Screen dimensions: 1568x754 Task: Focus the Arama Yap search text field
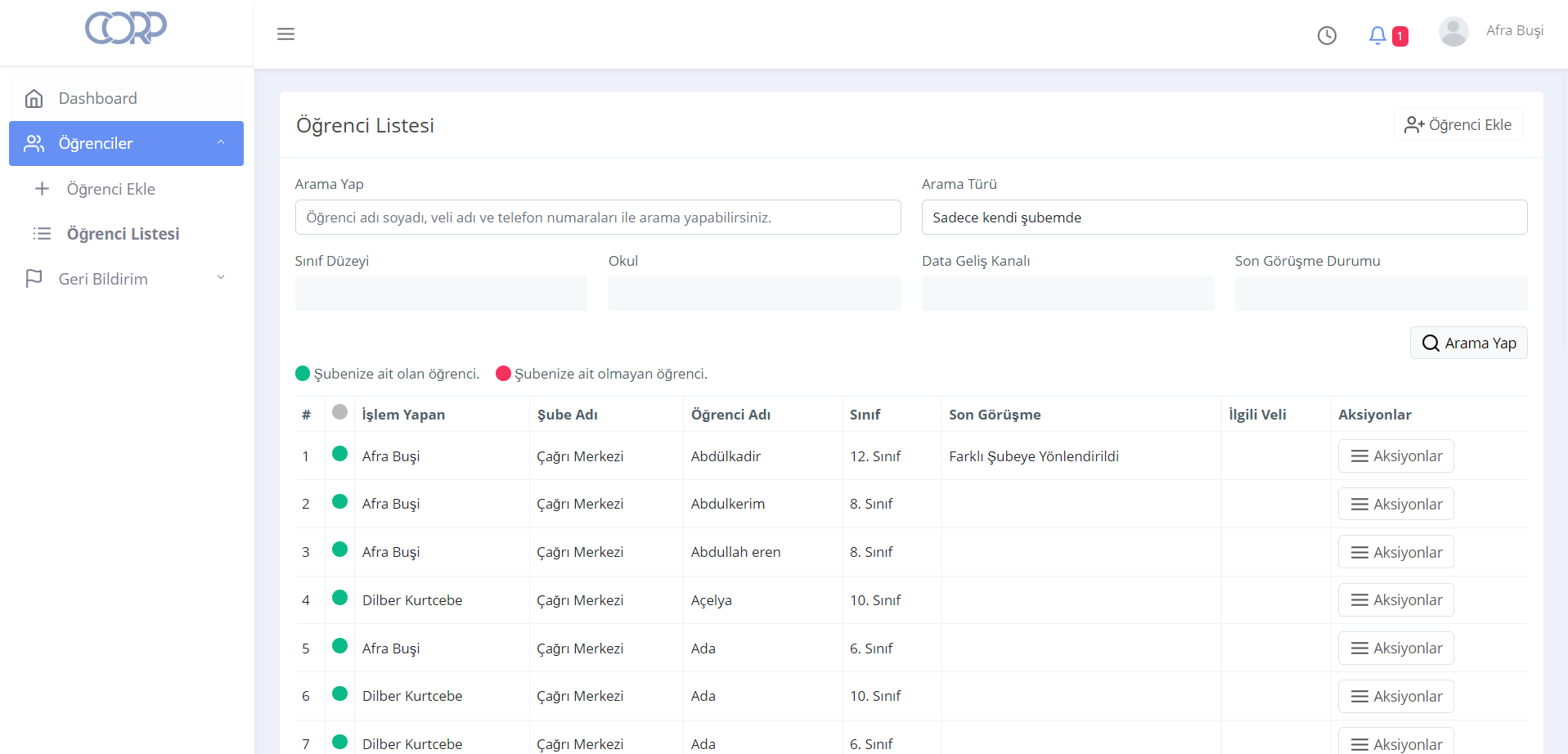(597, 218)
